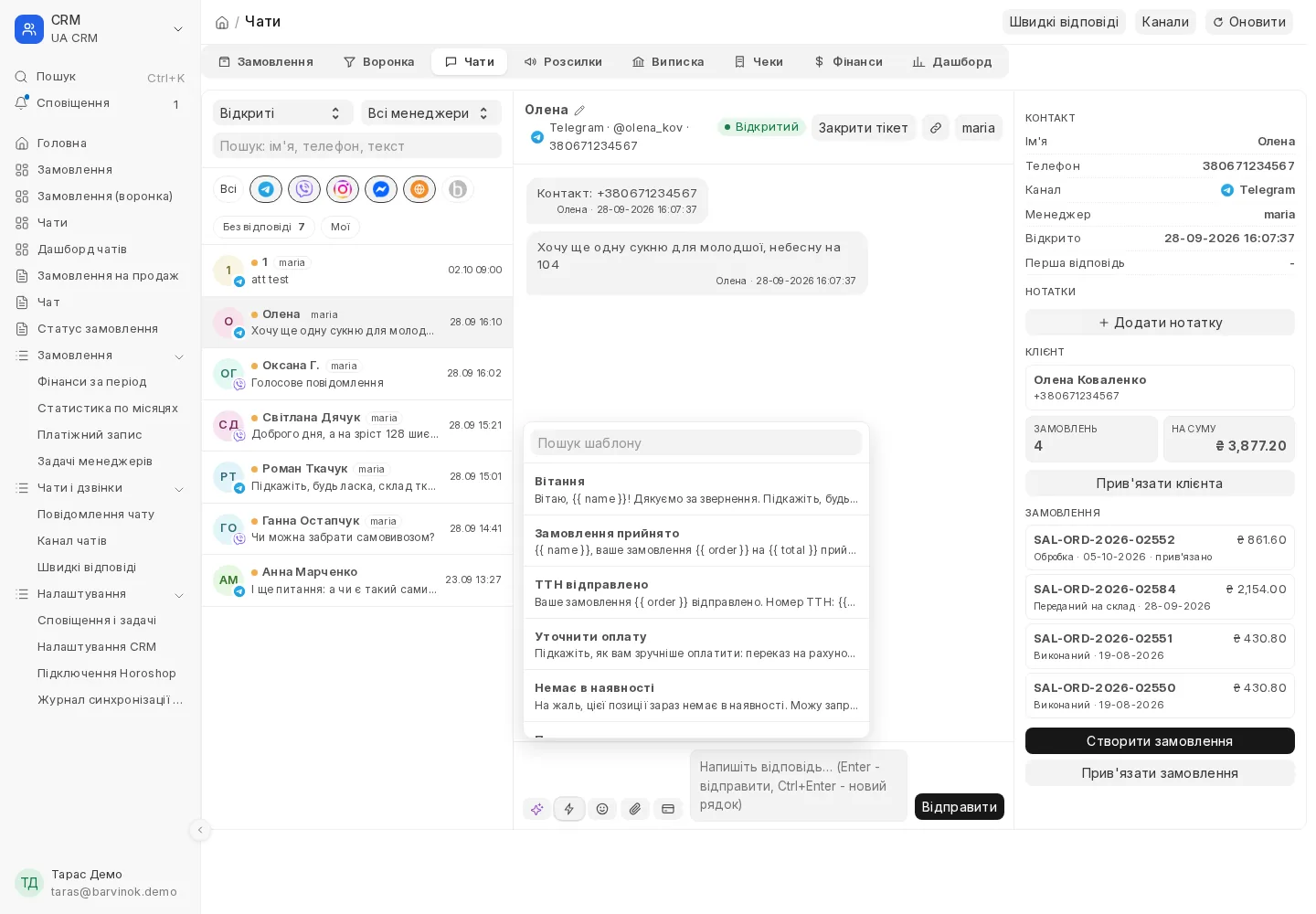Image resolution: width=1316 pixels, height=914 pixels.
Task: Click the AI sparkle icon in composer
Action: tap(536, 809)
